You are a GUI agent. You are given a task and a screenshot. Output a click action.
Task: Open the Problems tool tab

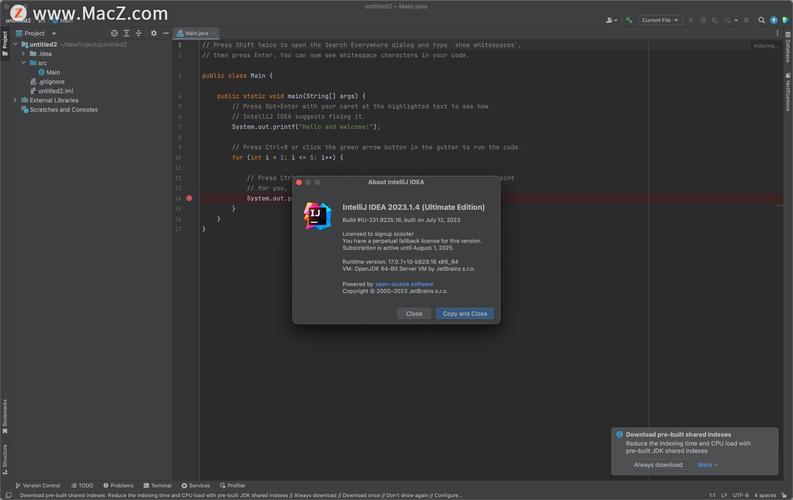[x=118, y=485]
